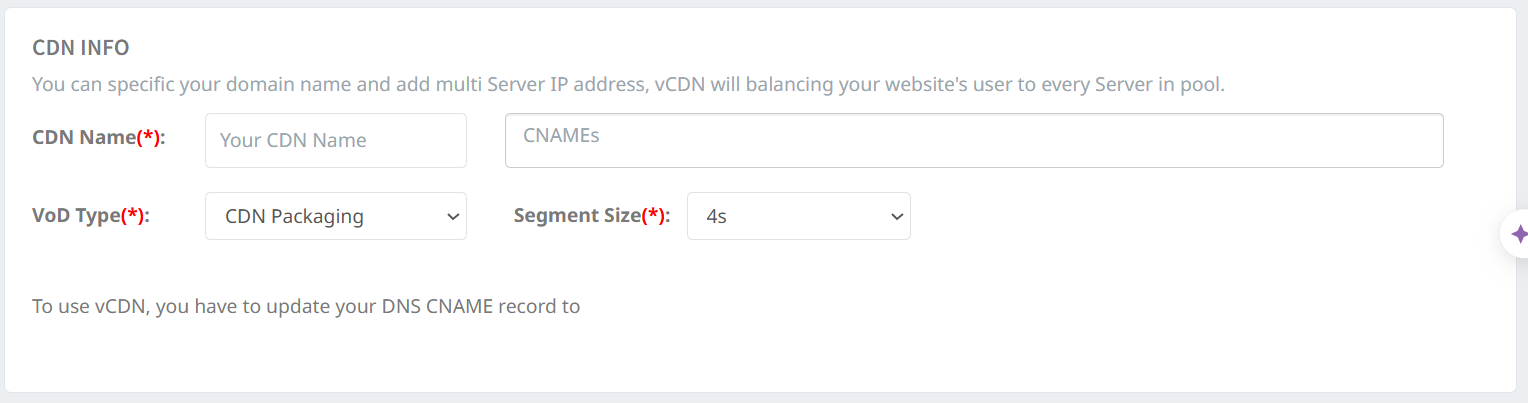
Task: Click the chevron arrow beside 4s
Action: pos(896,216)
